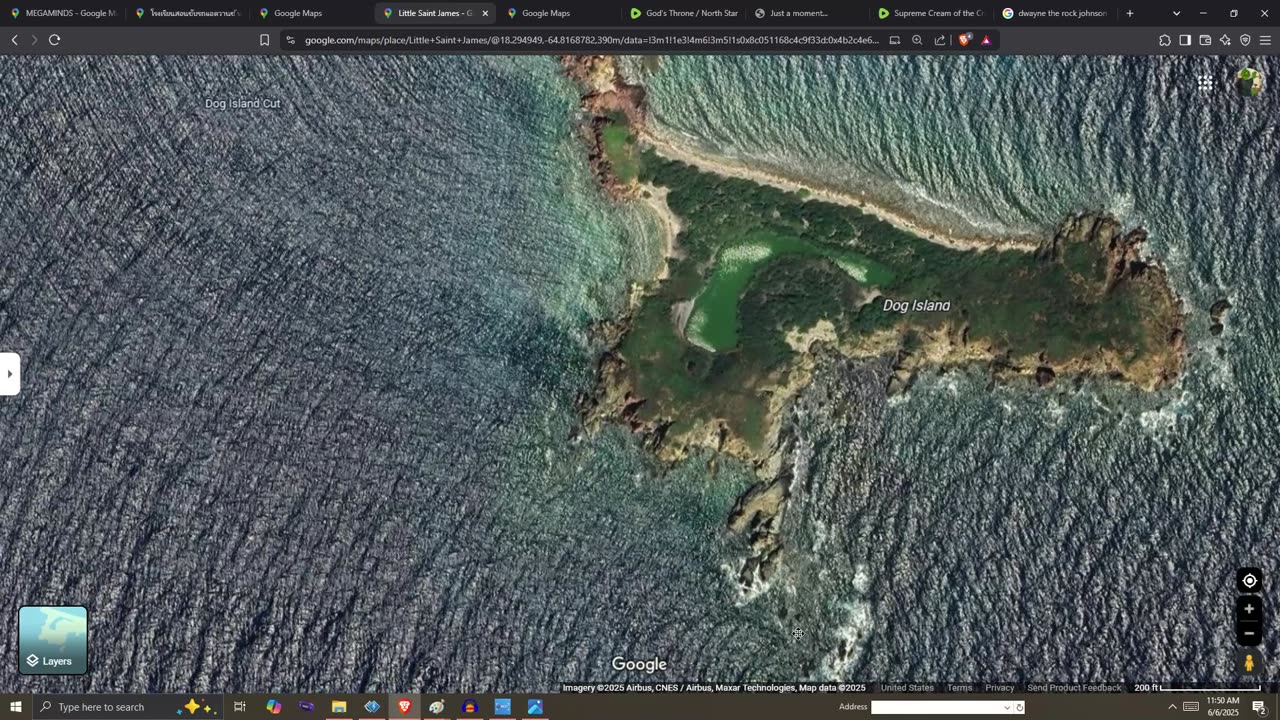Open the Google apps grid

1206,83
